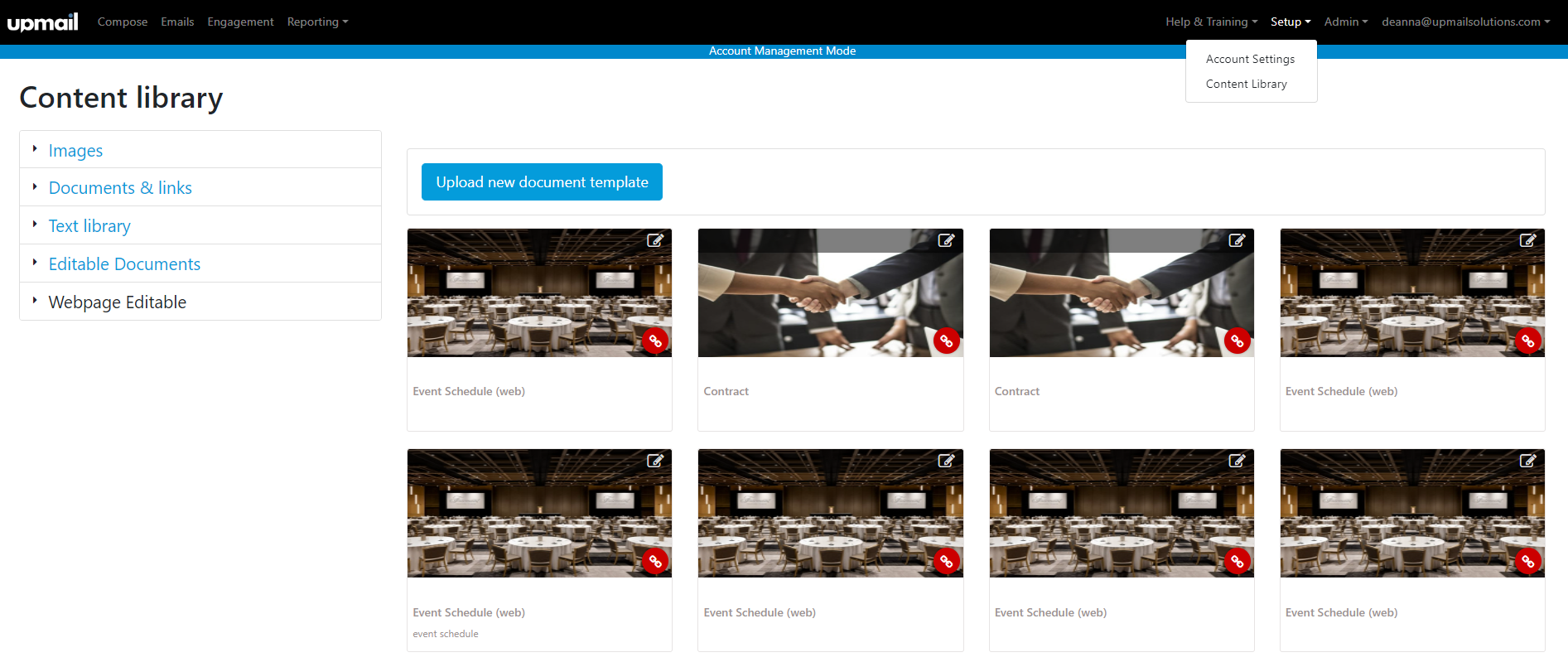Viewport: 1568px width, 667px height.
Task: Click the upmail logo
Action: coord(43,22)
